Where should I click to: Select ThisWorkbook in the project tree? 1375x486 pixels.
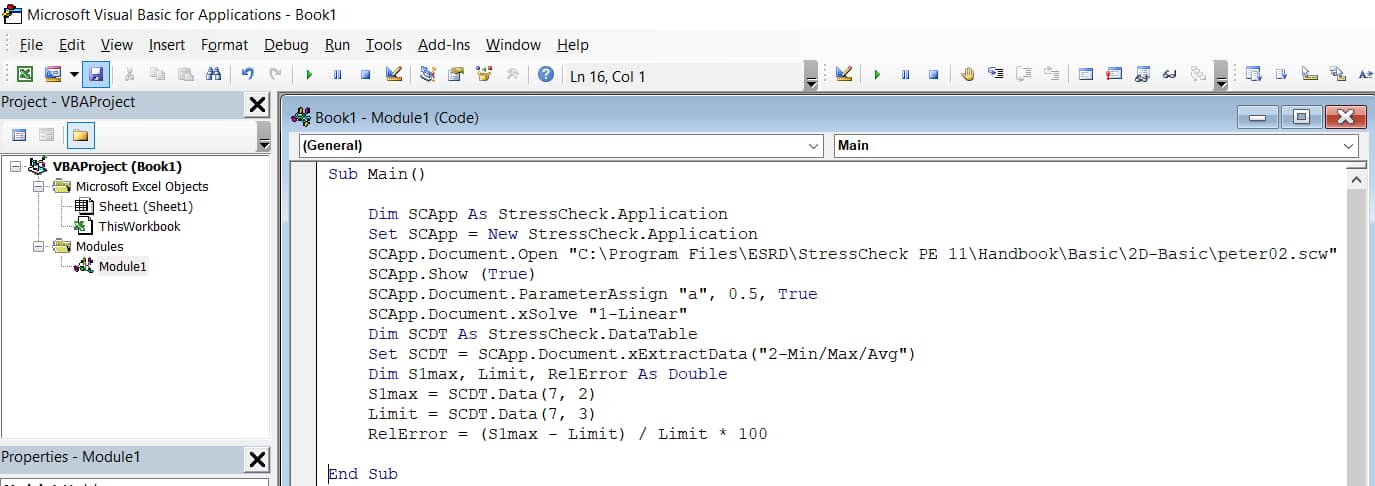139,226
